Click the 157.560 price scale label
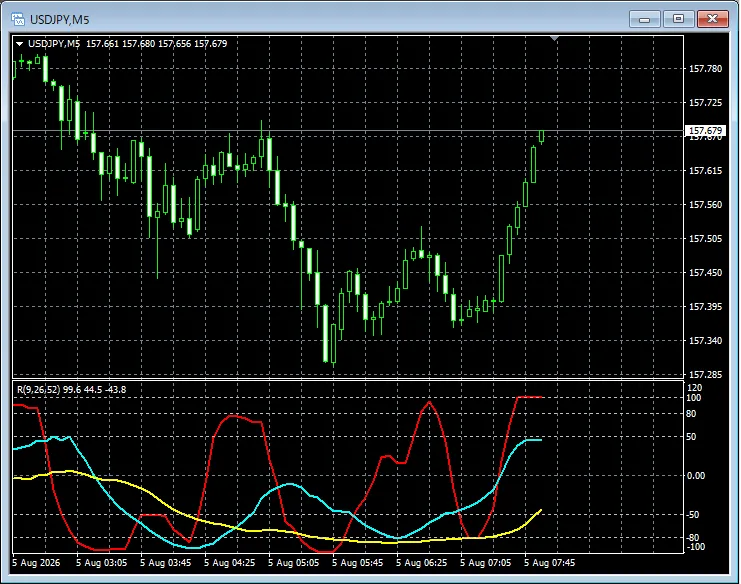Viewport: 741px width, 584px height. tap(705, 205)
